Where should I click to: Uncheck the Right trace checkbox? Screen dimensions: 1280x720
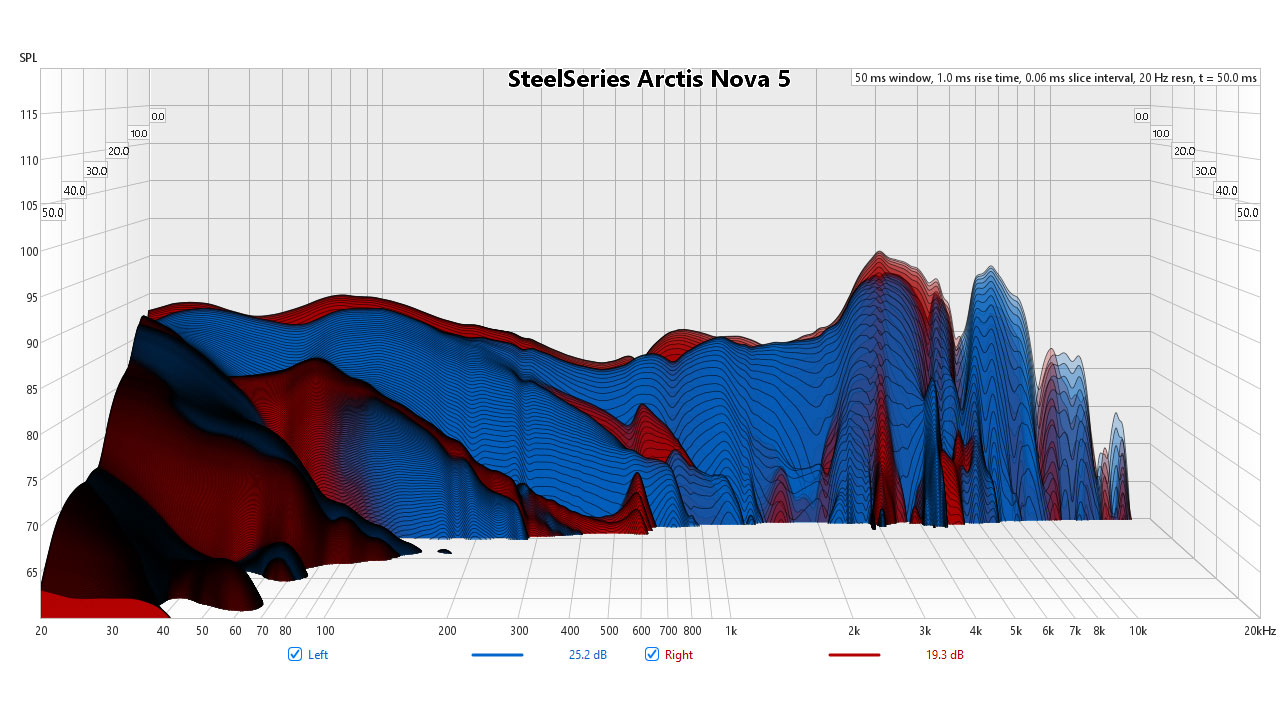pyautogui.click(x=652, y=654)
